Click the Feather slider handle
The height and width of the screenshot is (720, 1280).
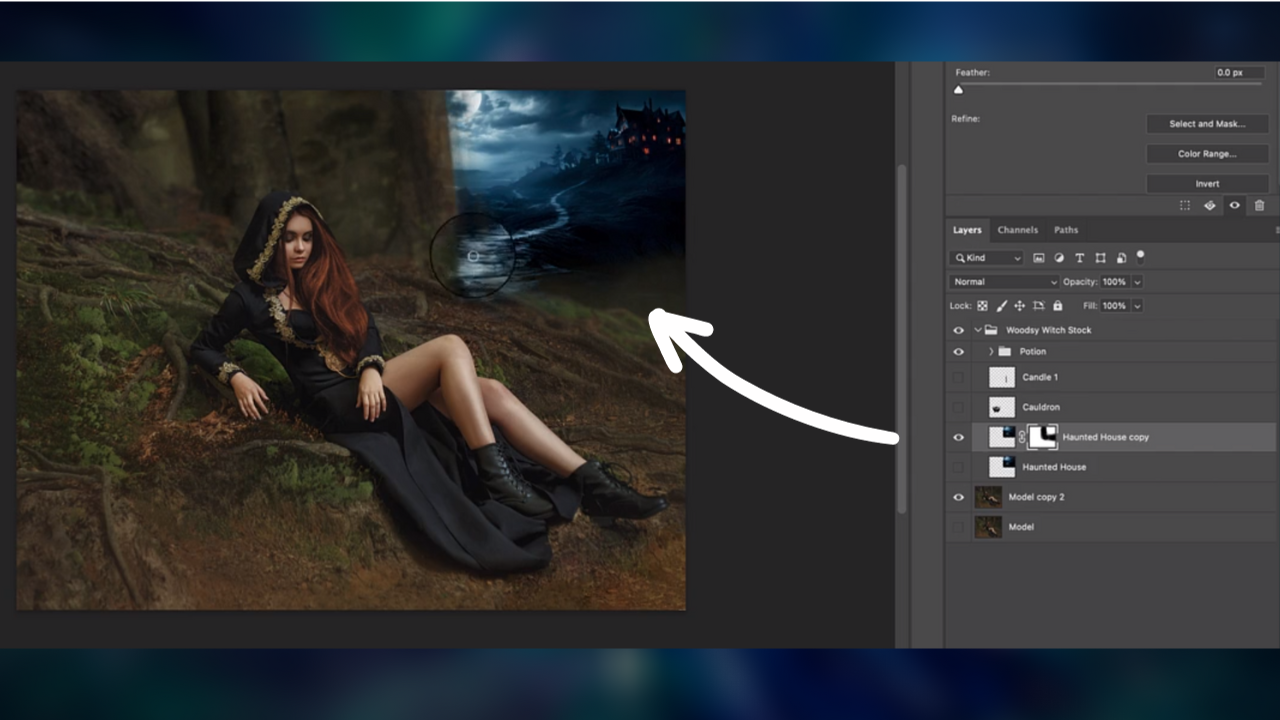click(958, 90)
